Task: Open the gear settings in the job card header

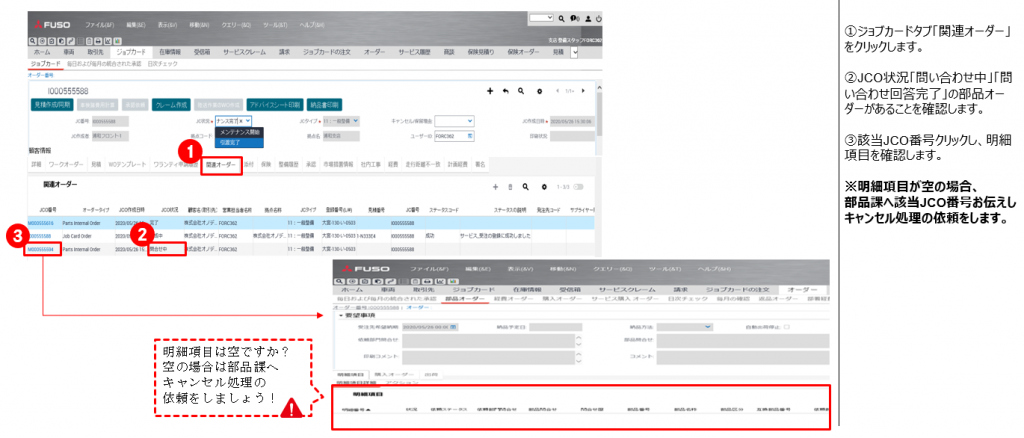Action: [x=540, y=90]
